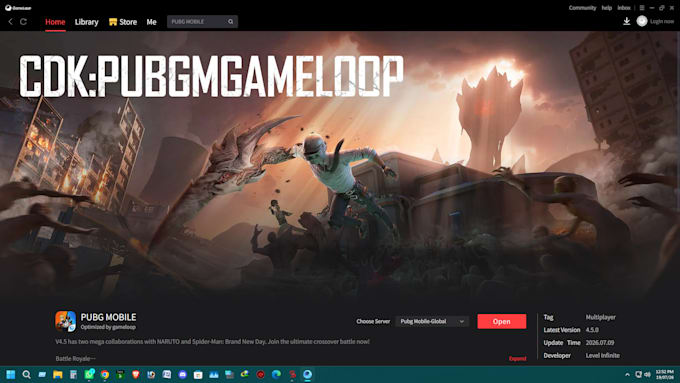Open Windows taskbar search
The height and width of the screenshot is (383, 680).
click(x=26, y=374)
